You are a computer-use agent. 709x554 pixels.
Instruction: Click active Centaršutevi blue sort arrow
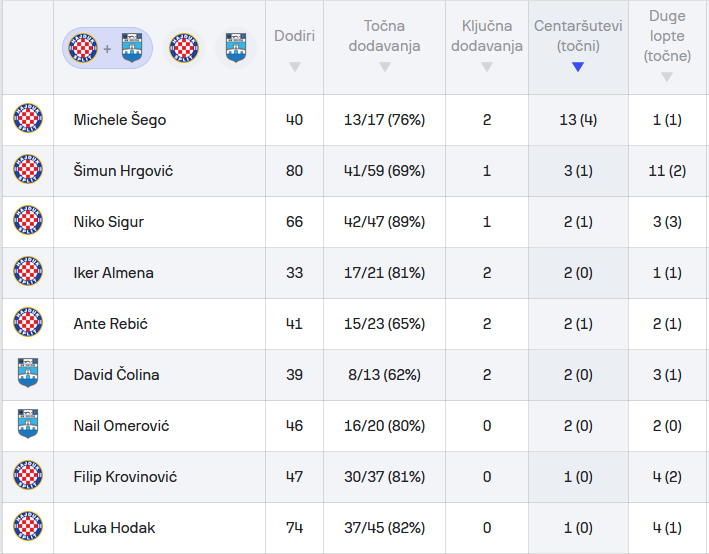pyautogui.click(x=578, y=67)
